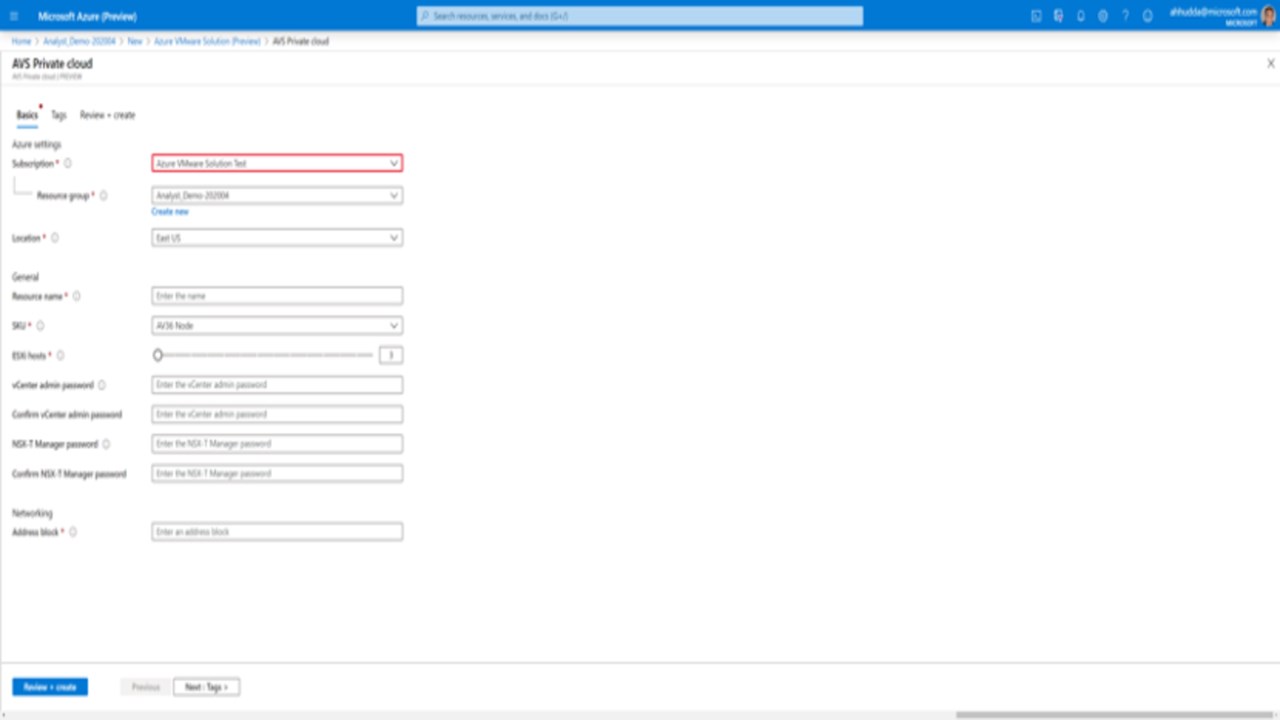Click the General section heading
Screen dimensions: 1280x720
coord(25,277)
